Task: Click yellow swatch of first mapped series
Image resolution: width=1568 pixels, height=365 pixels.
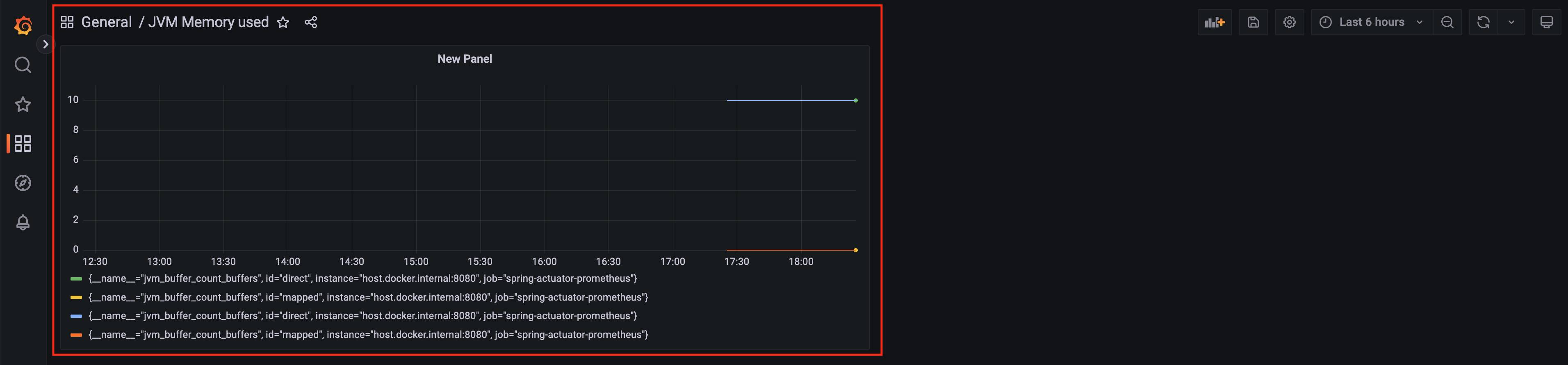Action: pyautogui.click(x=76, y=297)
